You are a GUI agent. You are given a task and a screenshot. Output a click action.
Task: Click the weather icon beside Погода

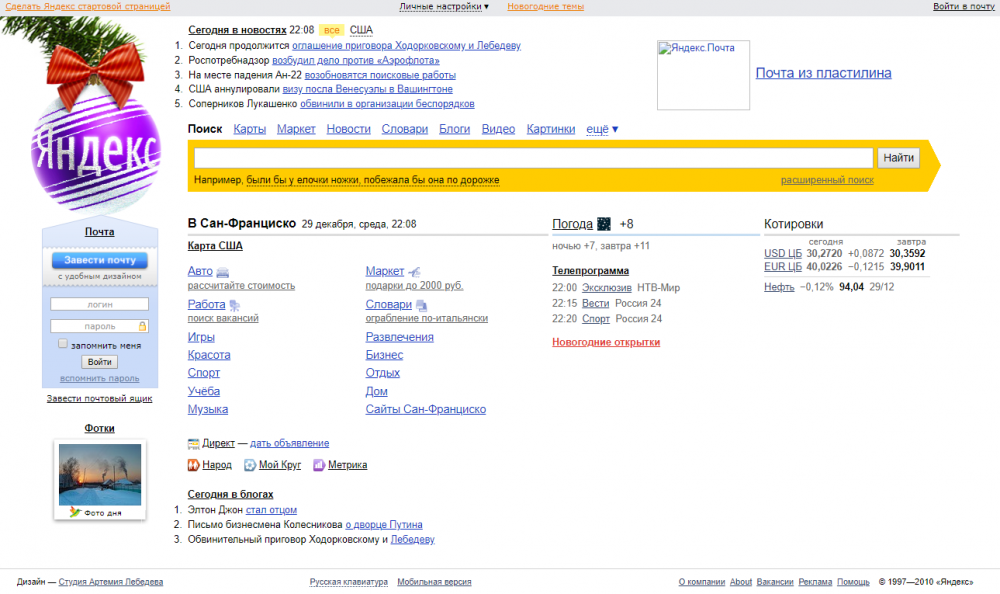(x=603, y=224)
